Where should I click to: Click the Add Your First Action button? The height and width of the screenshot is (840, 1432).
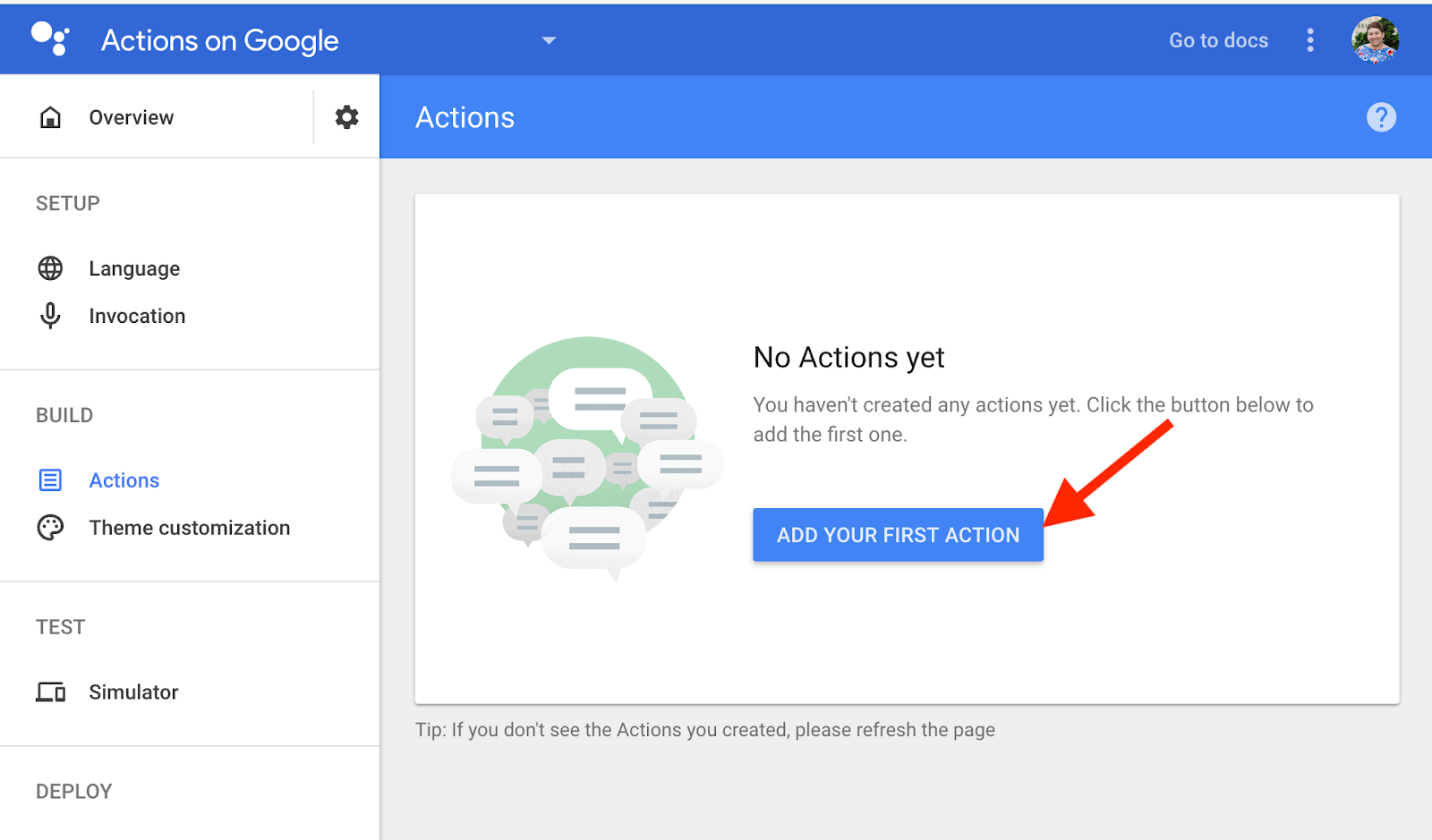click(898, 535)
